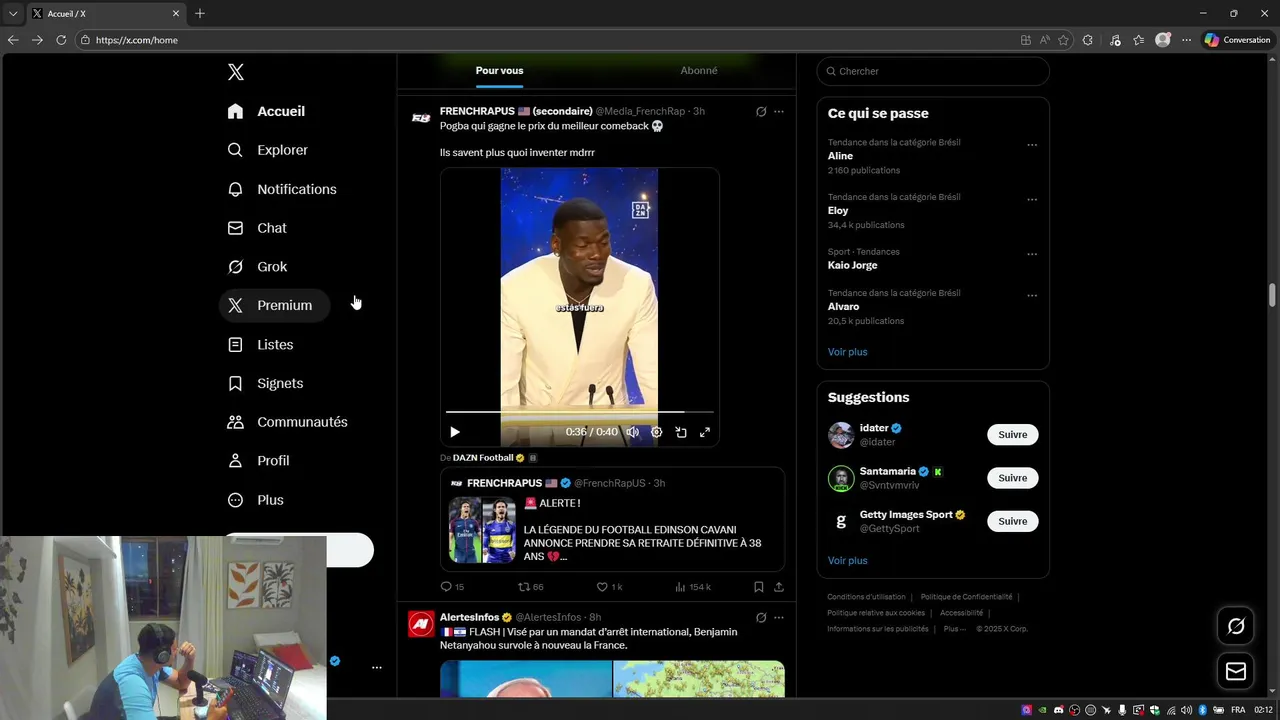This screenshot has height=720, width=1280.
Task: Click the X logo in the sidebar
Action: (235, 72)
